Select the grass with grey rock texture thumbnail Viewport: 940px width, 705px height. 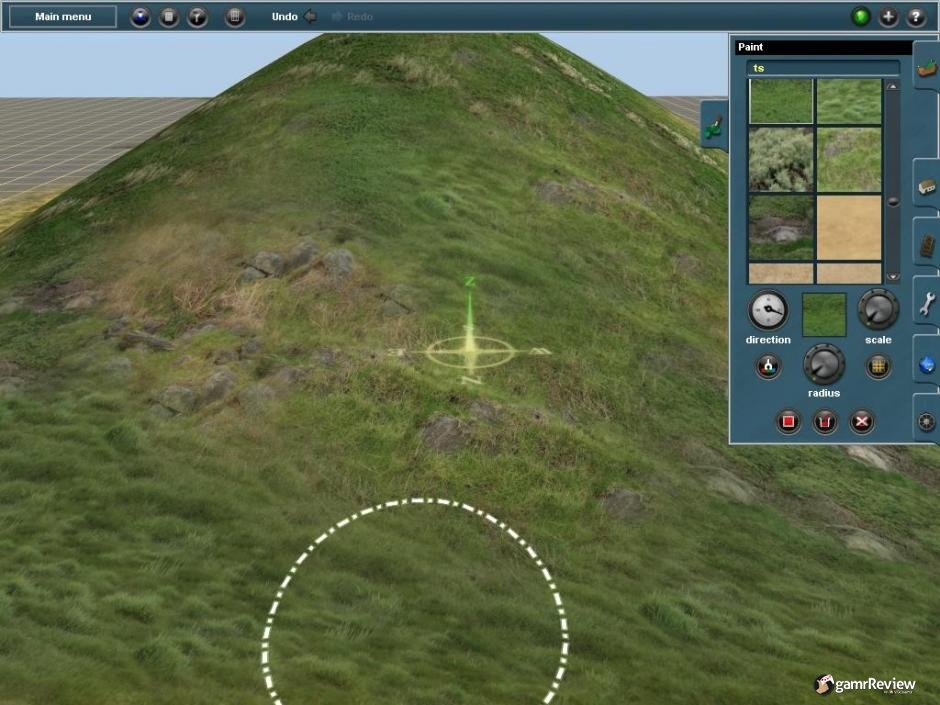tap(781, 228)
